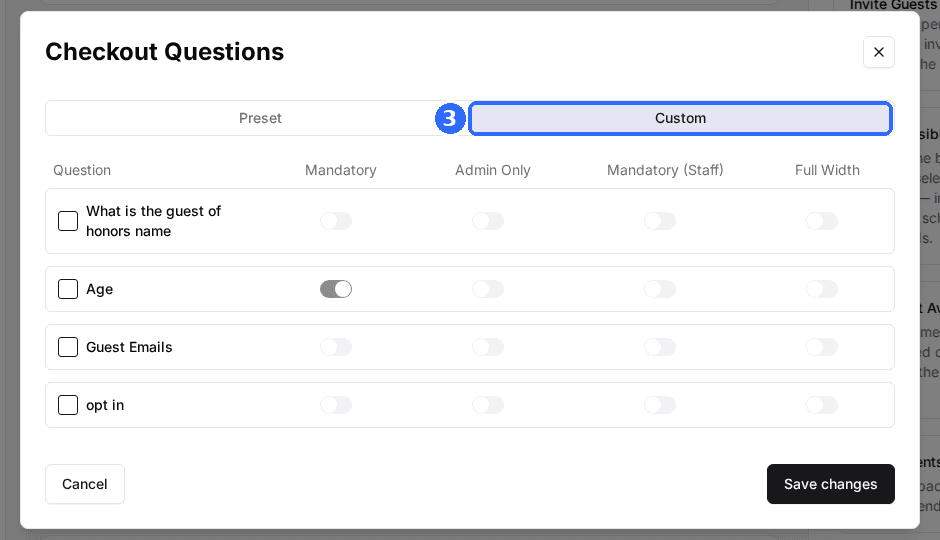Toggle Mandatory for Guest Emails

click(336, 347)
